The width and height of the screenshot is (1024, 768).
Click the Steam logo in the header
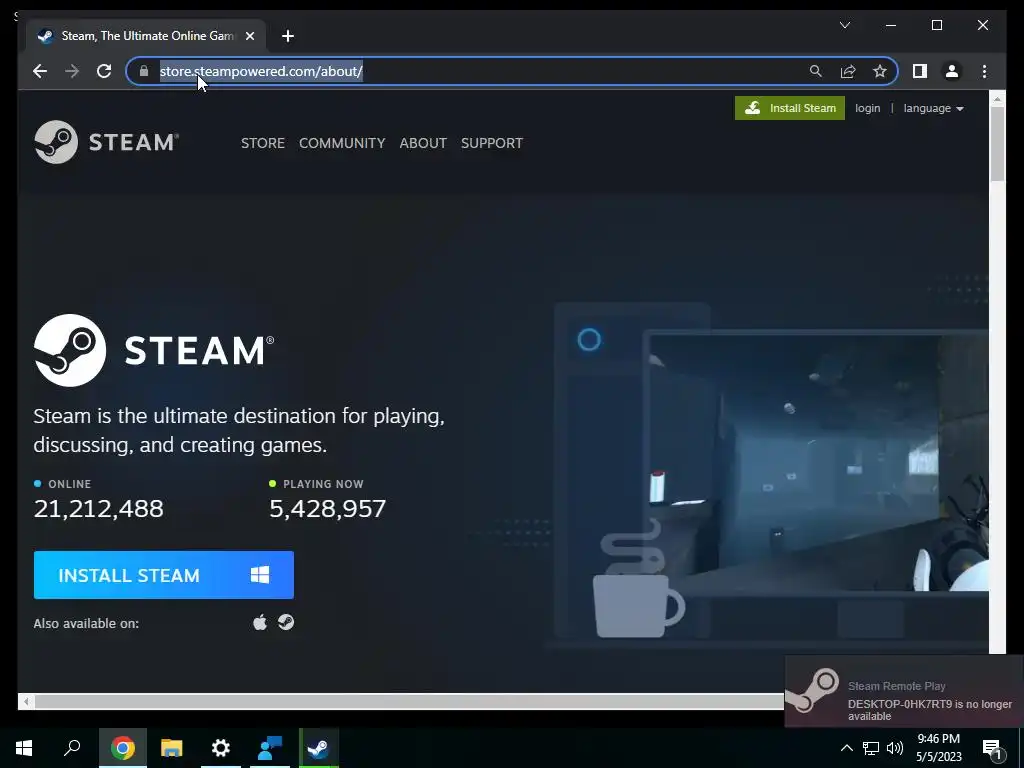click(106, 142)
